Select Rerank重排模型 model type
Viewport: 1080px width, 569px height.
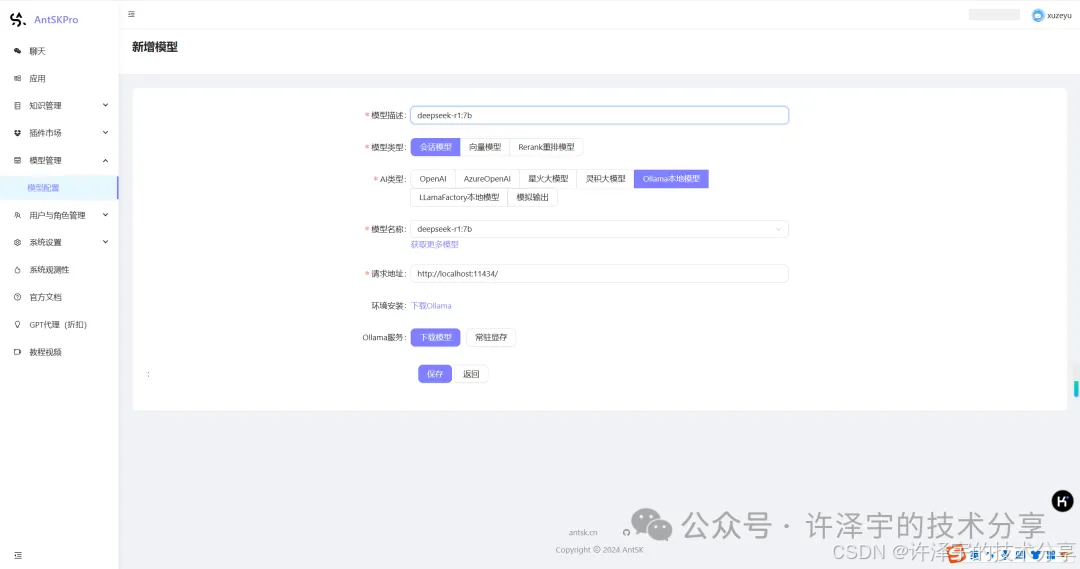(546, 147)
